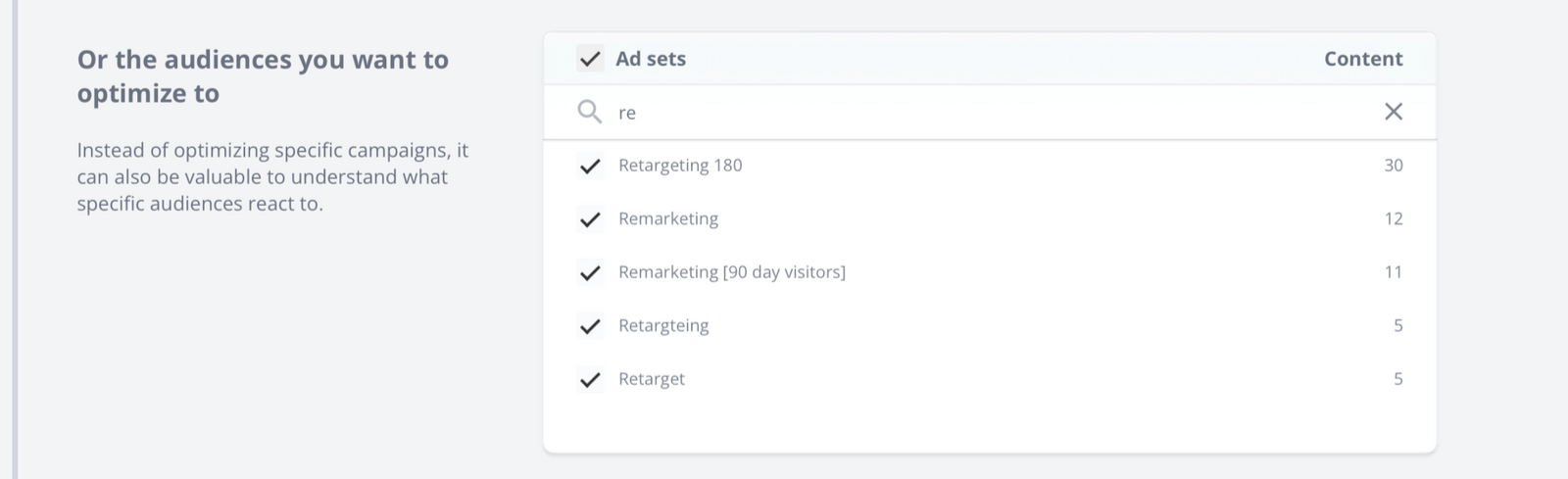
Task: Click the search magnifier icon
Action: coord(589,112)
